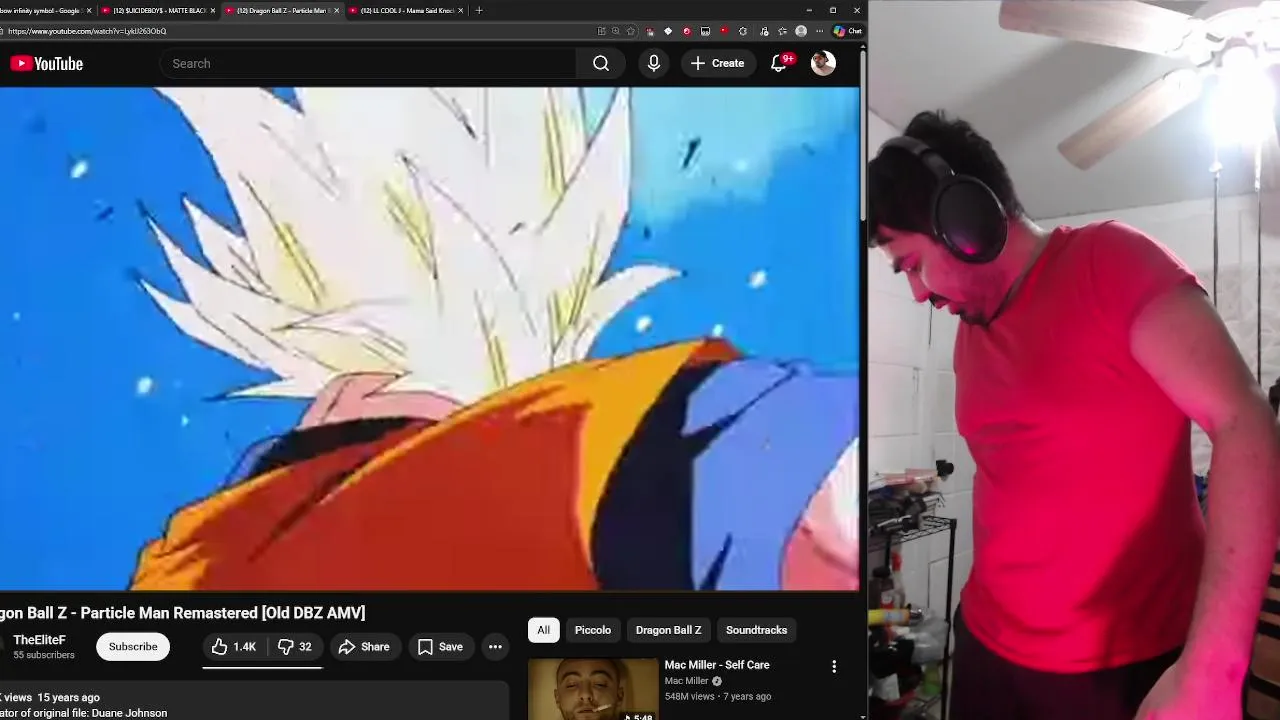Click the browser address bar URL
Viewport: 1280px width, 720px height.
(87, 31)
